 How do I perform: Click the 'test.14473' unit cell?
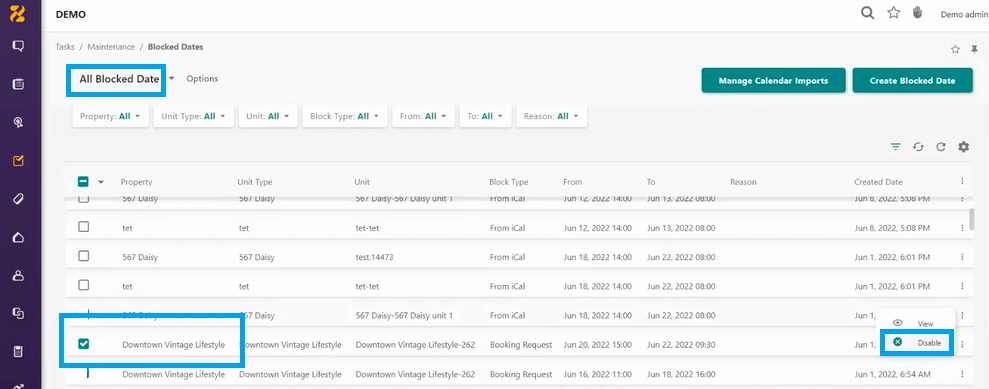[x=375, y=257]
